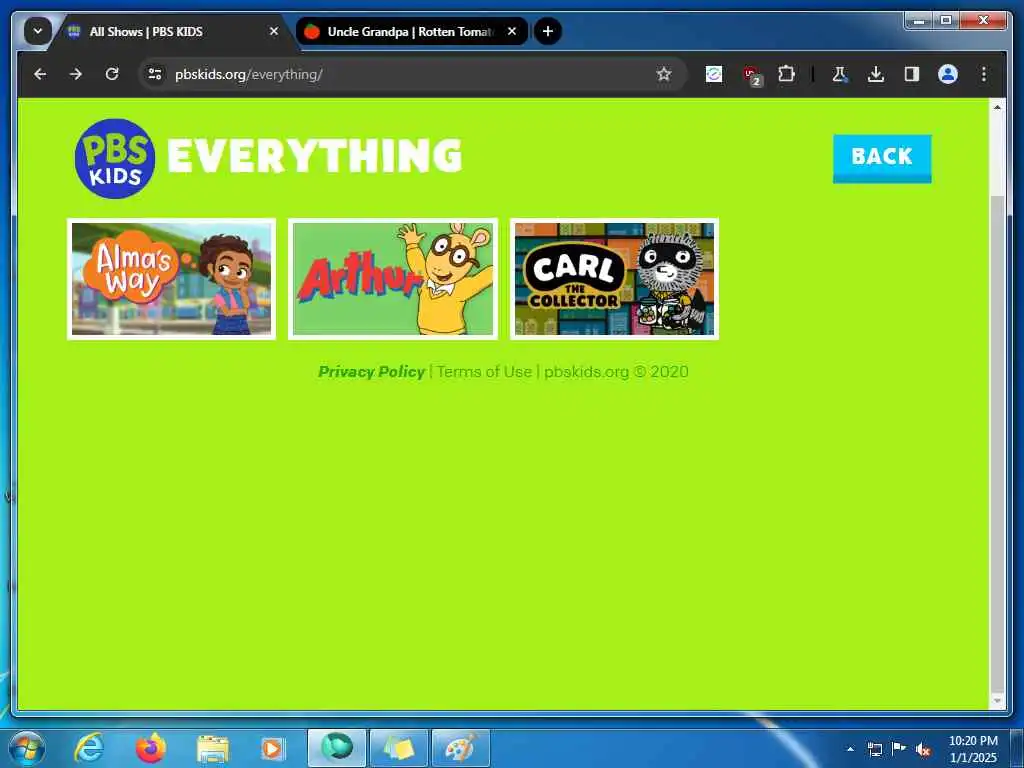Open the Alma's Way show thumbnail

click(x=171, y=279)
